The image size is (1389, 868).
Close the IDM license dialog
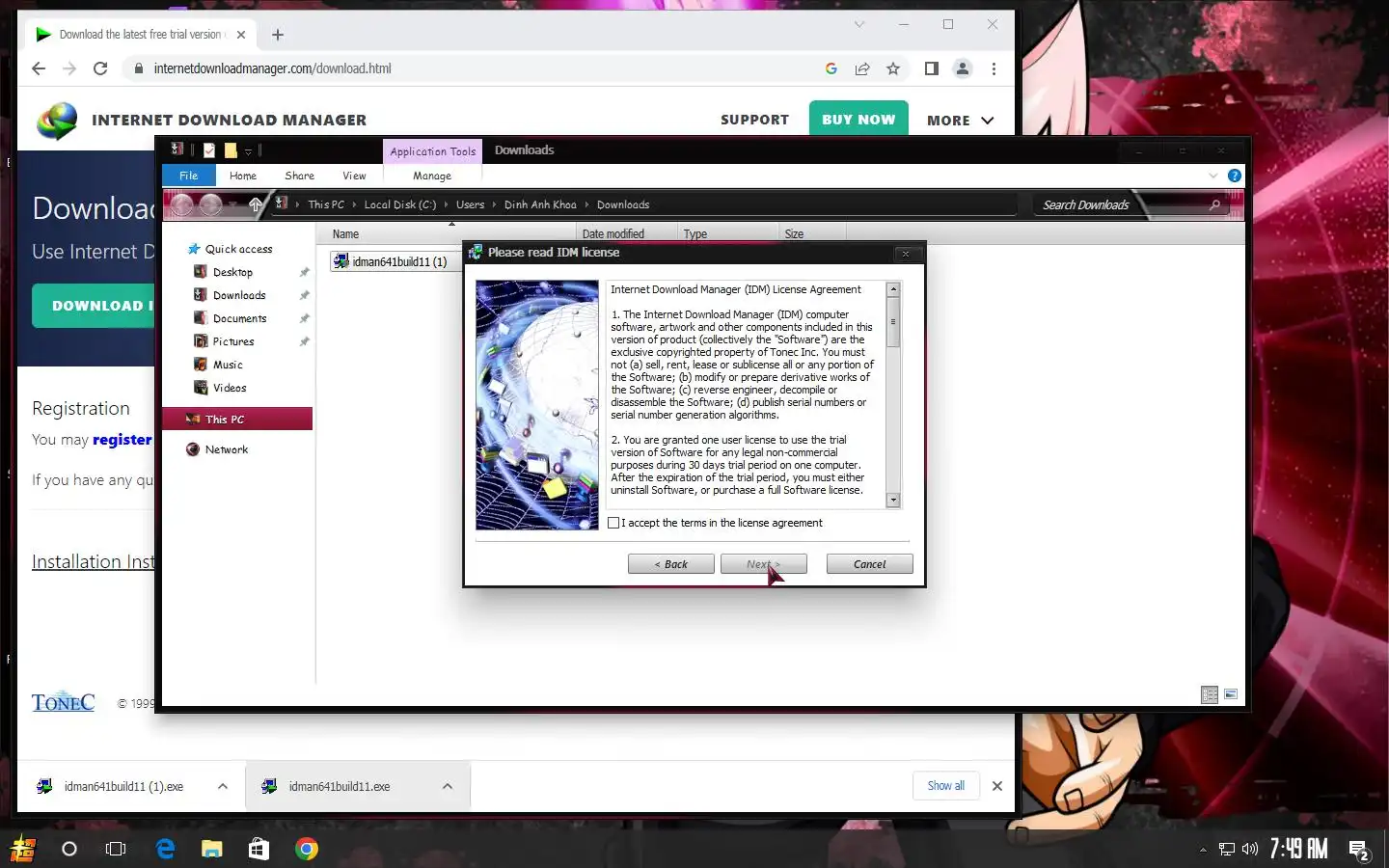[x=905, y=254]
